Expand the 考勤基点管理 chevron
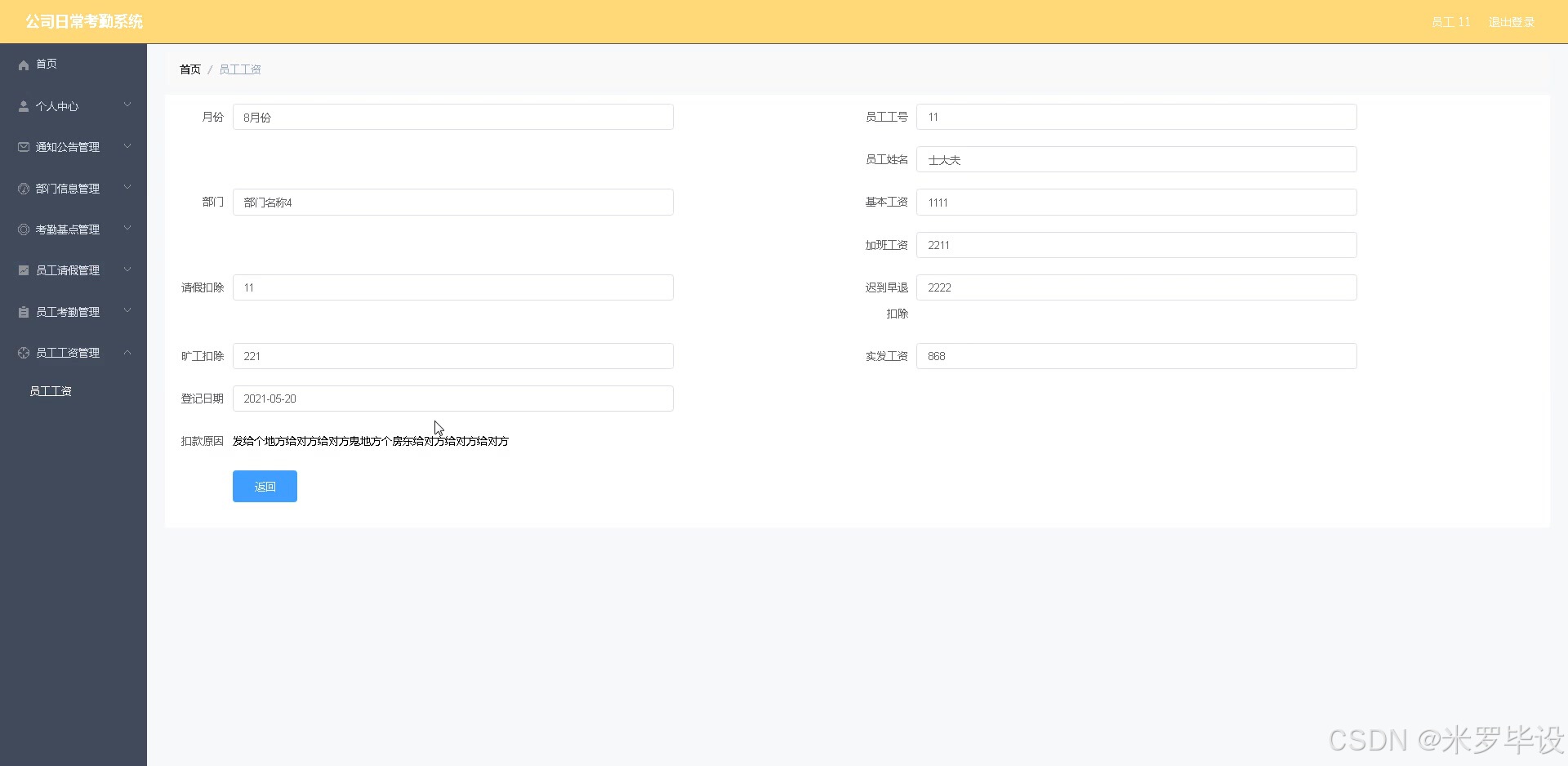The width and height of the screenshot is (1568, 766). pos(127,229)
